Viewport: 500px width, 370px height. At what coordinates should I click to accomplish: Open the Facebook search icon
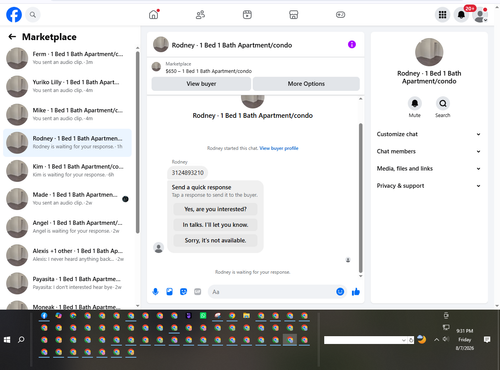pos(33,15)
